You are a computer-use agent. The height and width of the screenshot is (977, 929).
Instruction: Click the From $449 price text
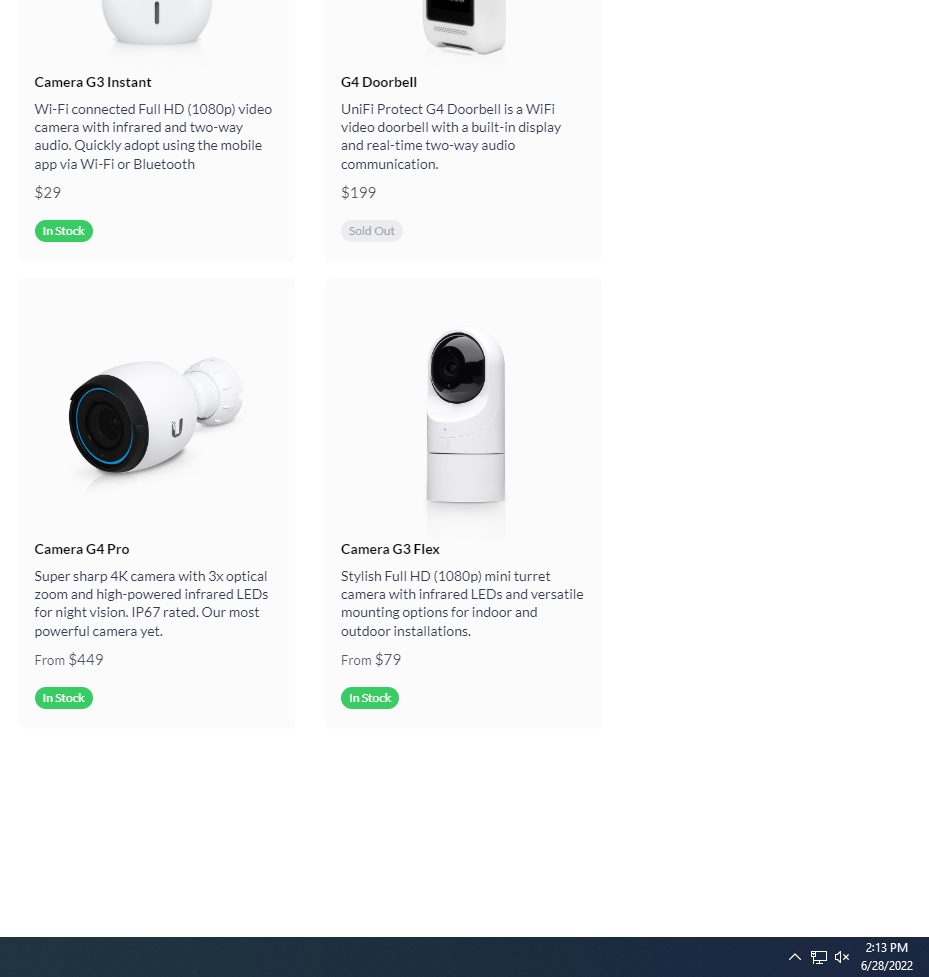69,660
